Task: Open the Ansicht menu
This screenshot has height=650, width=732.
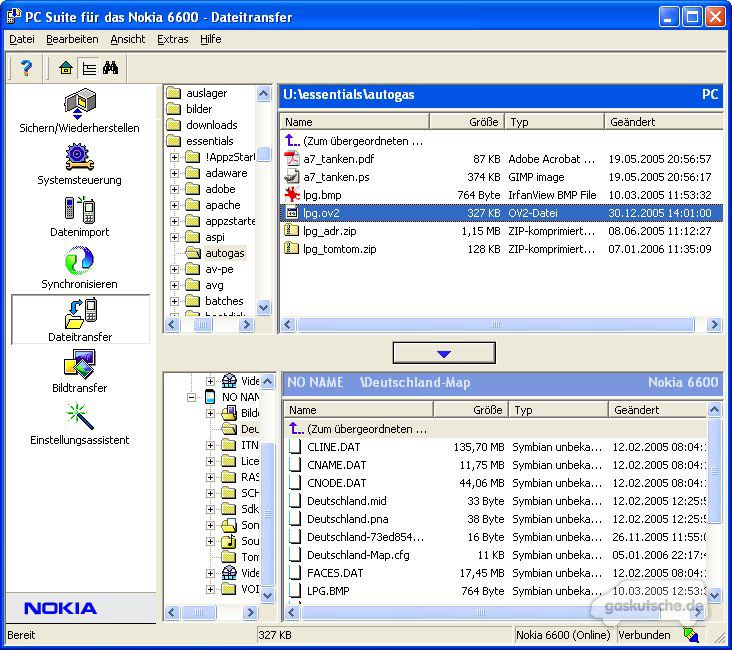Action: pos(127,39)
